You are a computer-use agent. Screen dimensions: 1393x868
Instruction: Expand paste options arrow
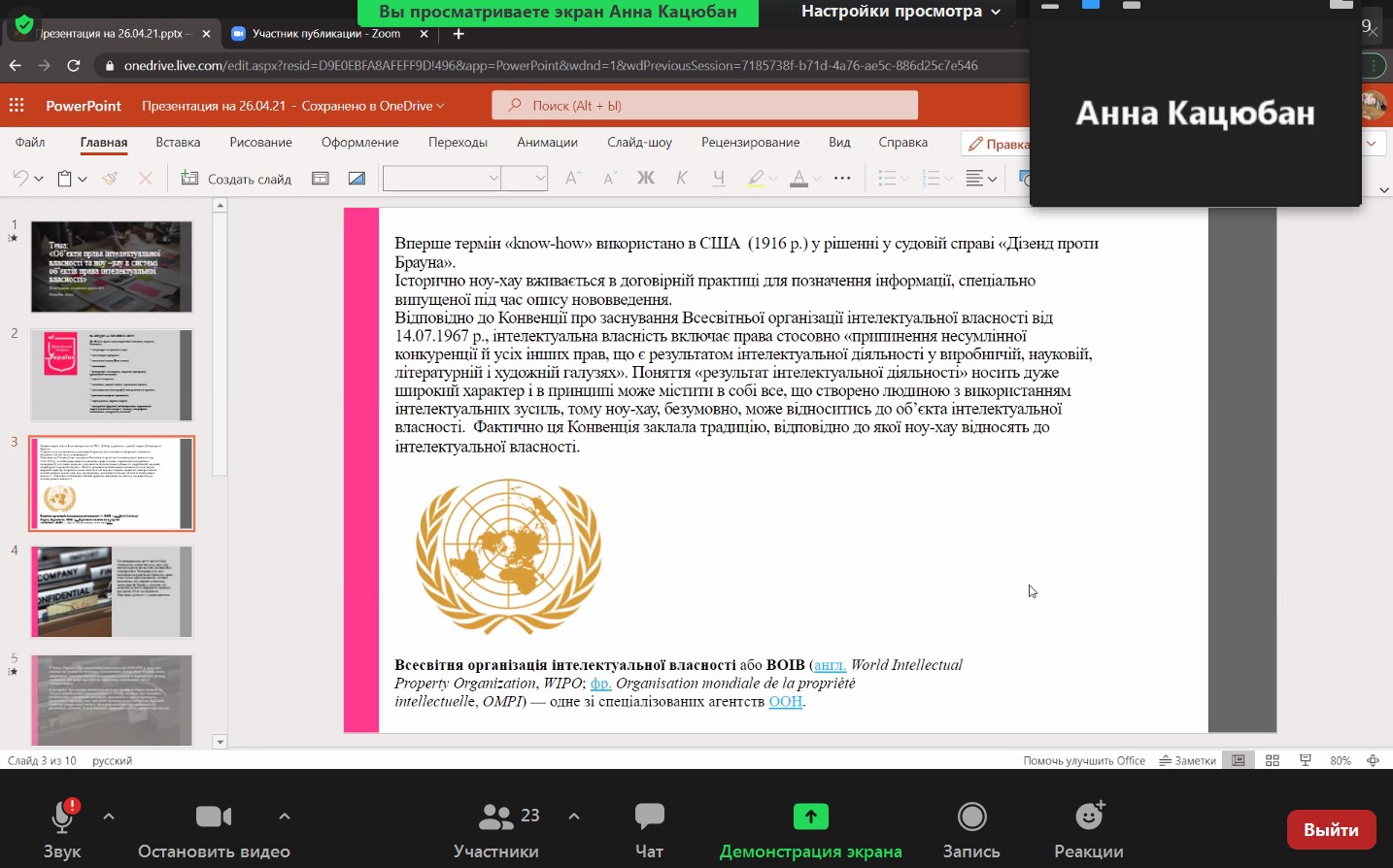pos(83,179)
